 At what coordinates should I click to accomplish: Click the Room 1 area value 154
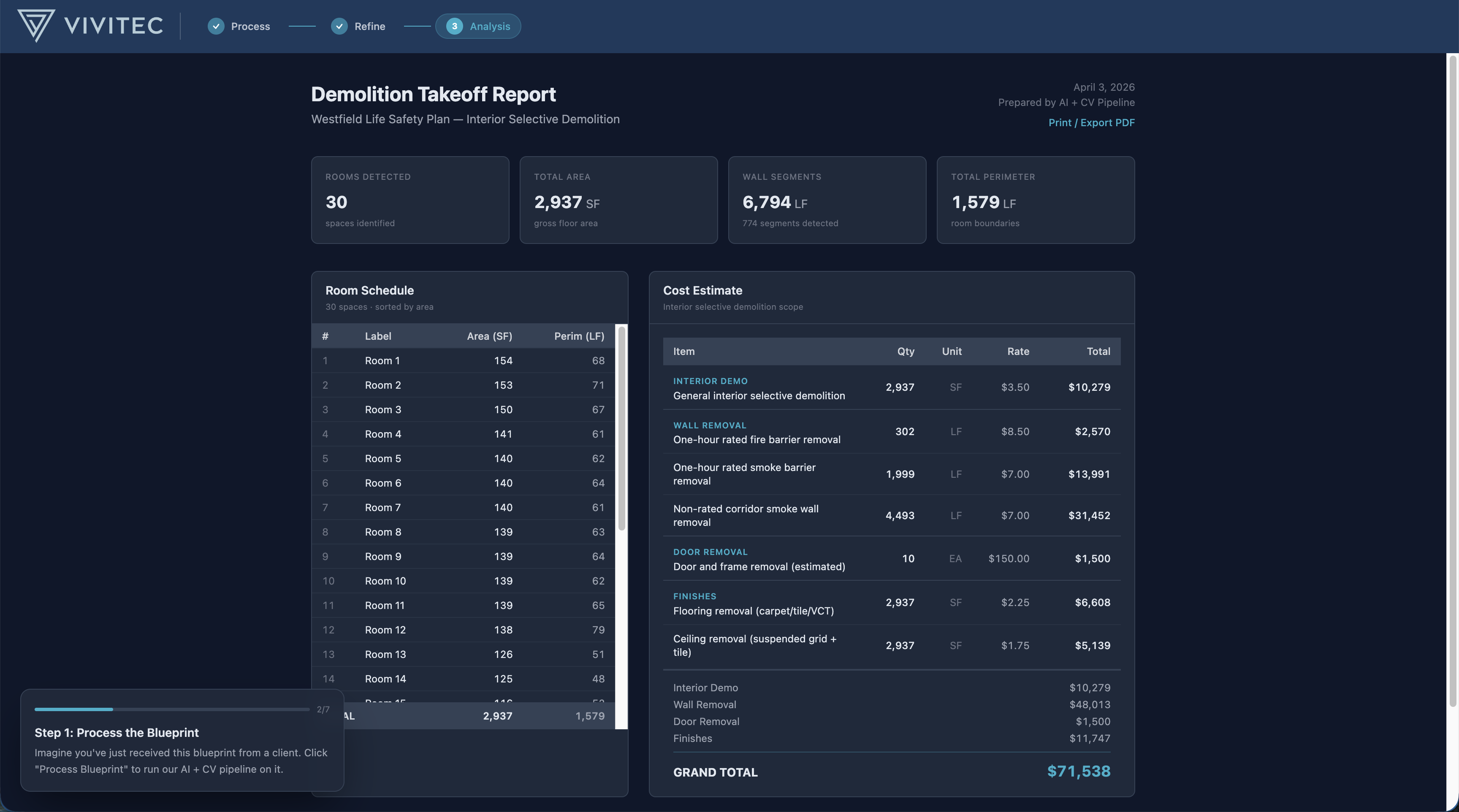pos(503,361)
